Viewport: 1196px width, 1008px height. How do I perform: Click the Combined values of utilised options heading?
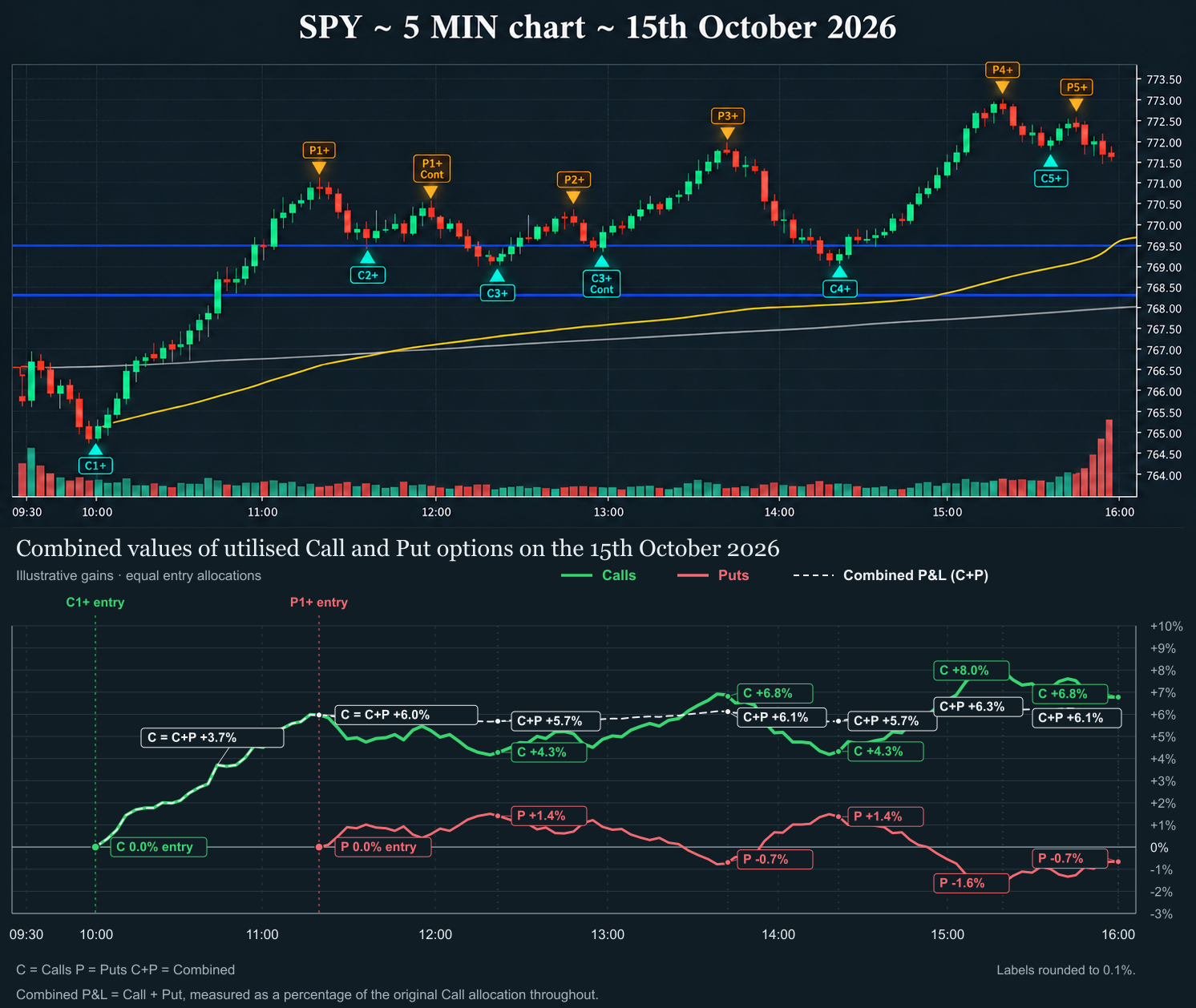(x=398, y=549)
